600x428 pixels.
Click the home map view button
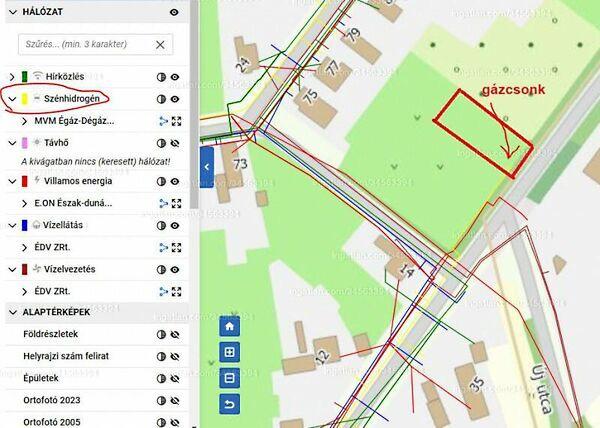pyautogui.click(x=230, y=326)
